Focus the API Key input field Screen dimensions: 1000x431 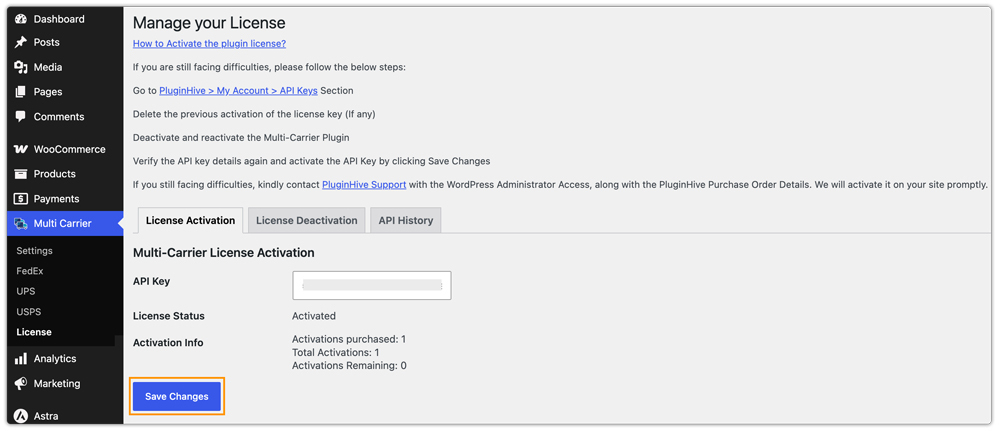(372, 285)
